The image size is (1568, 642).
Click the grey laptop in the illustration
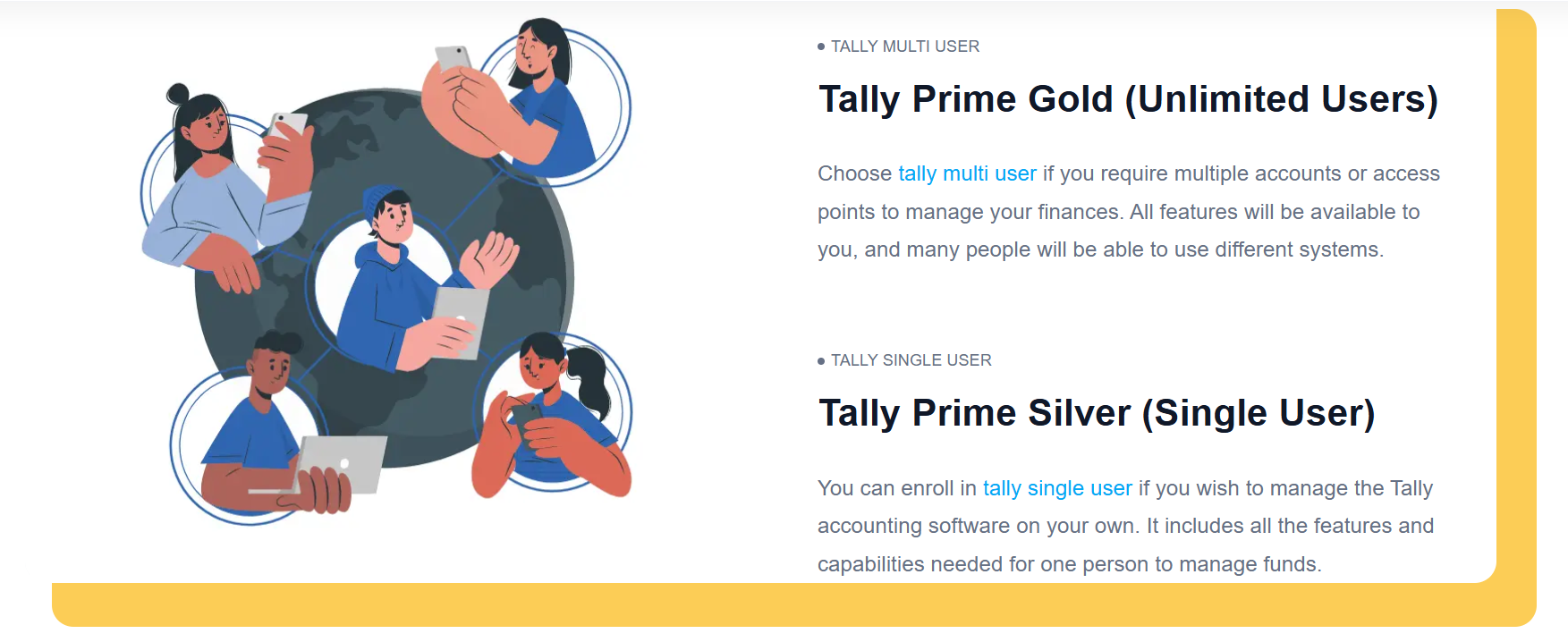pyautogui.click(x=342, y=462)
